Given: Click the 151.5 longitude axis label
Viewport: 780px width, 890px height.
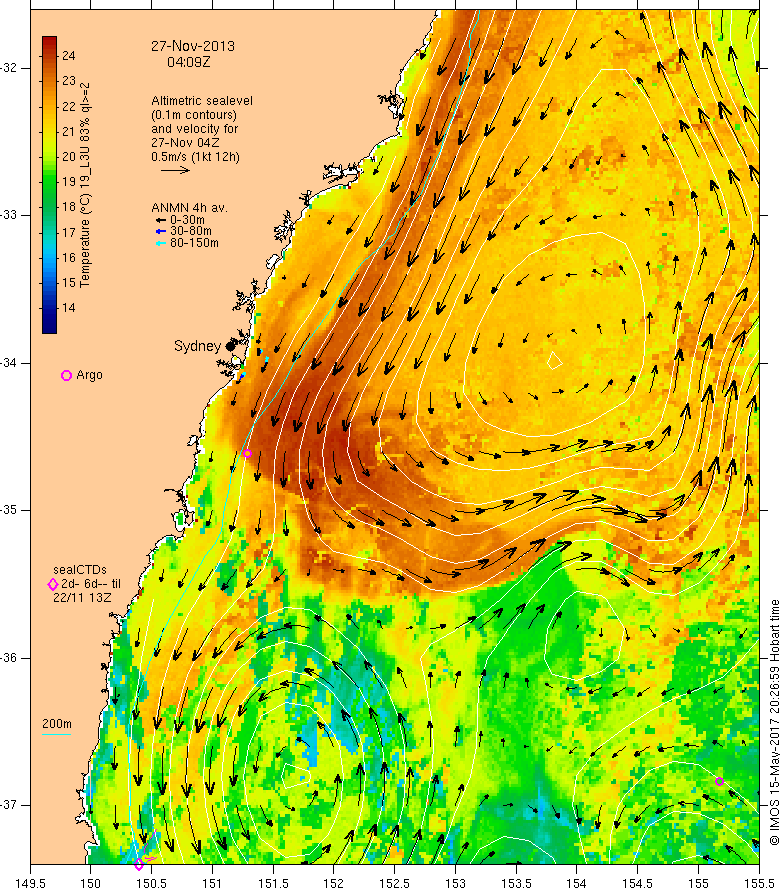Looking at the screenshot, I should (274, 883).
